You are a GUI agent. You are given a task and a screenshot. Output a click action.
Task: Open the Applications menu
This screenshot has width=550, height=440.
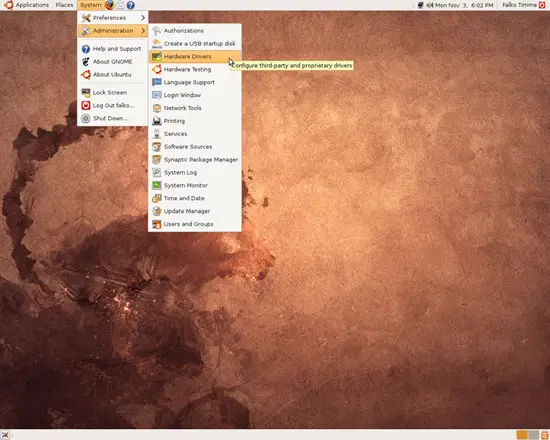coord(32,5)
